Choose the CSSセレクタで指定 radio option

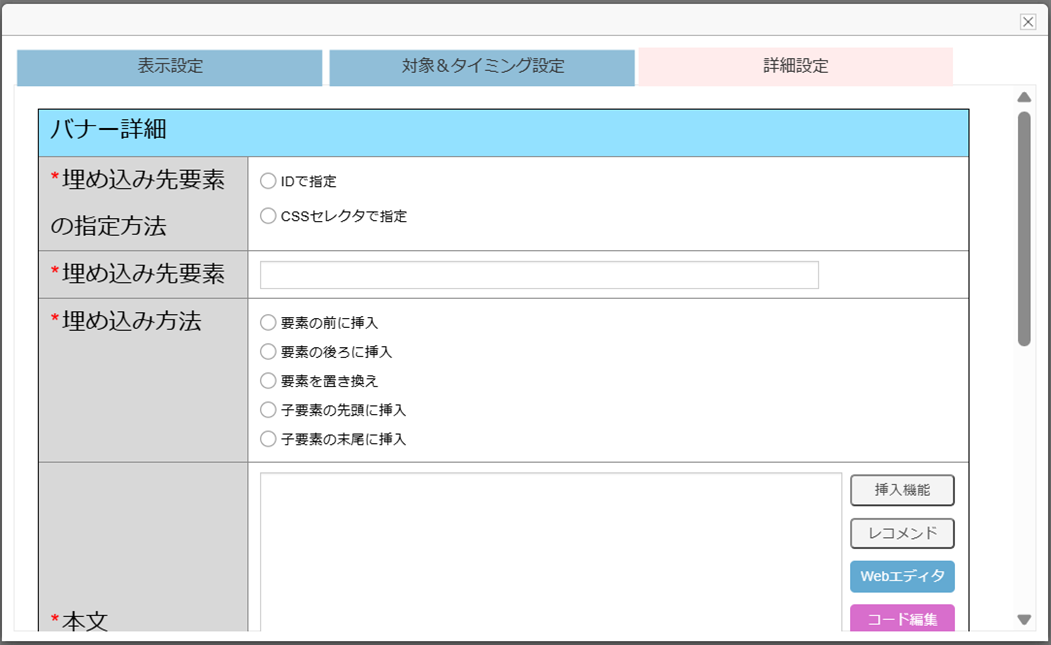pyautogui.click(x=268, y=216)
